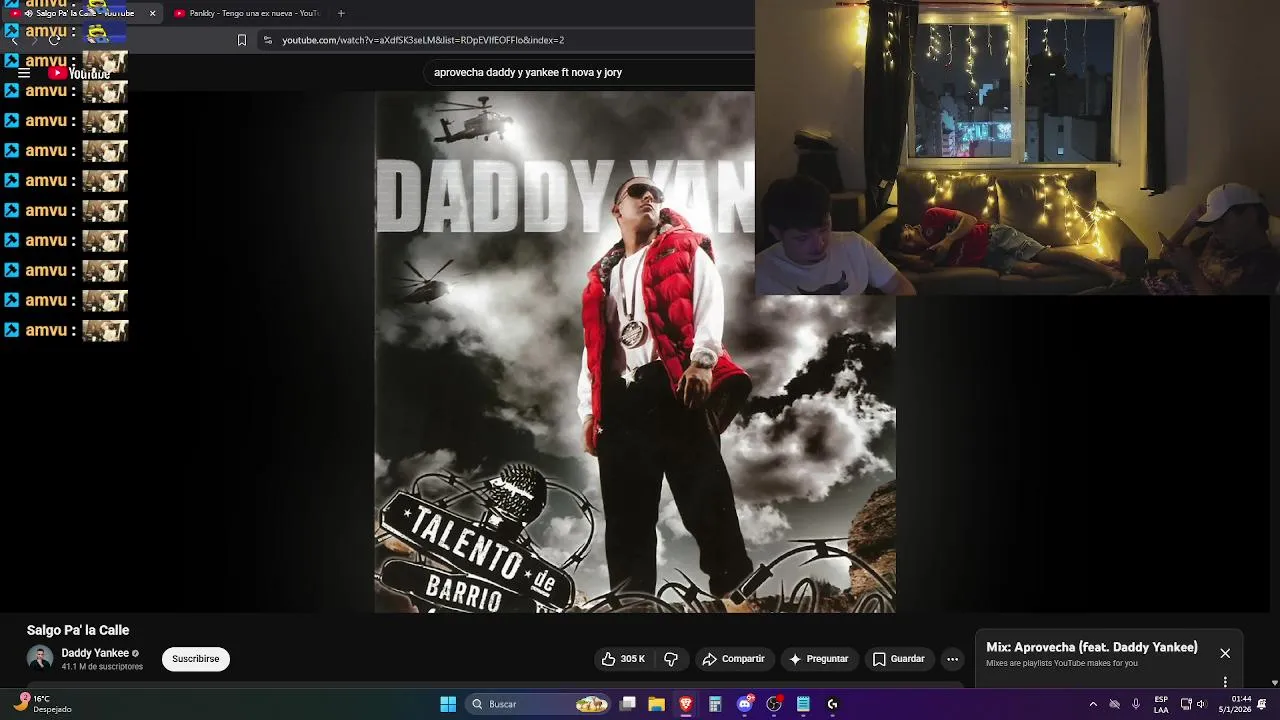Open Discord from the taskbar

[744, 704]
